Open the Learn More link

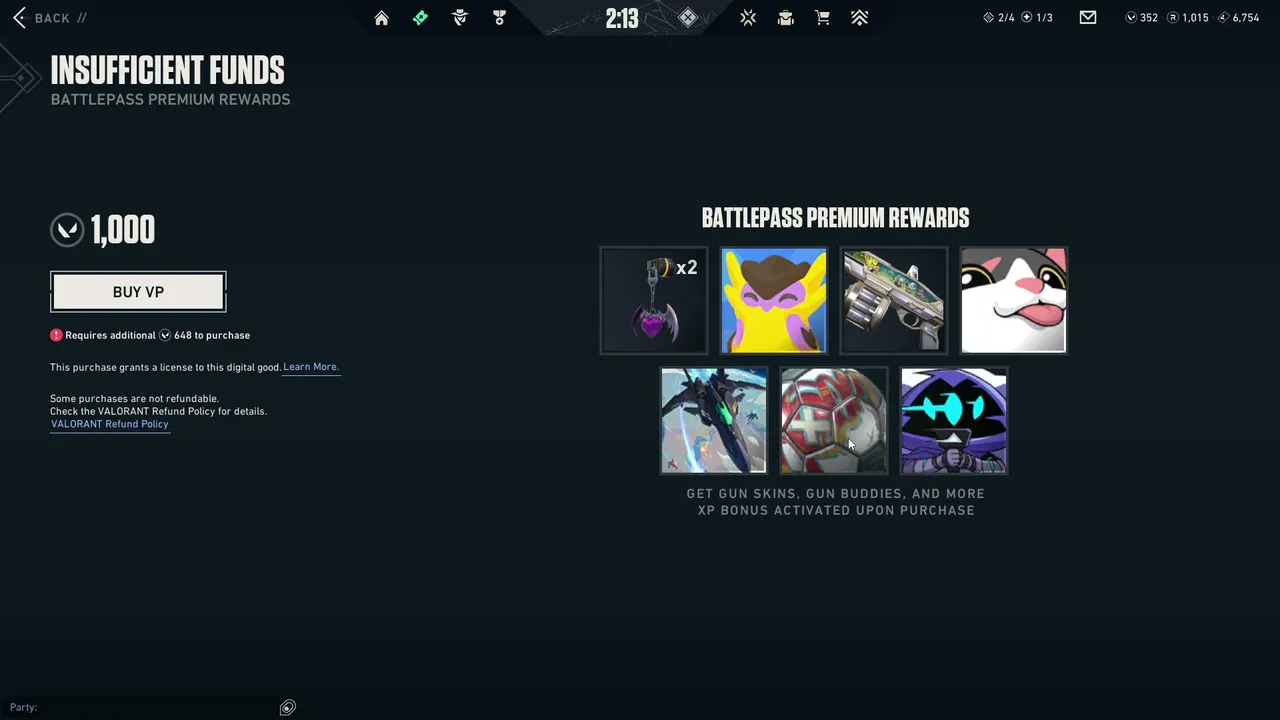click(x=311, y=367)
